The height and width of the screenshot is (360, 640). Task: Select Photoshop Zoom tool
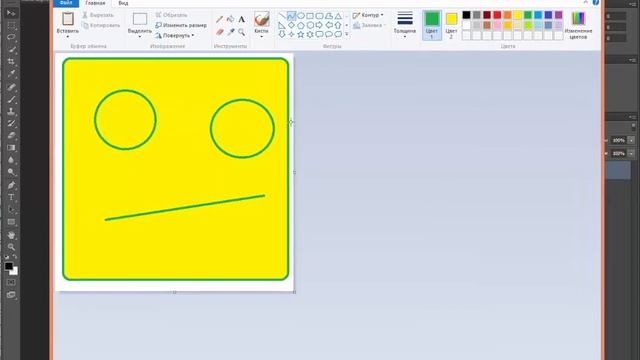click(11, 247)
